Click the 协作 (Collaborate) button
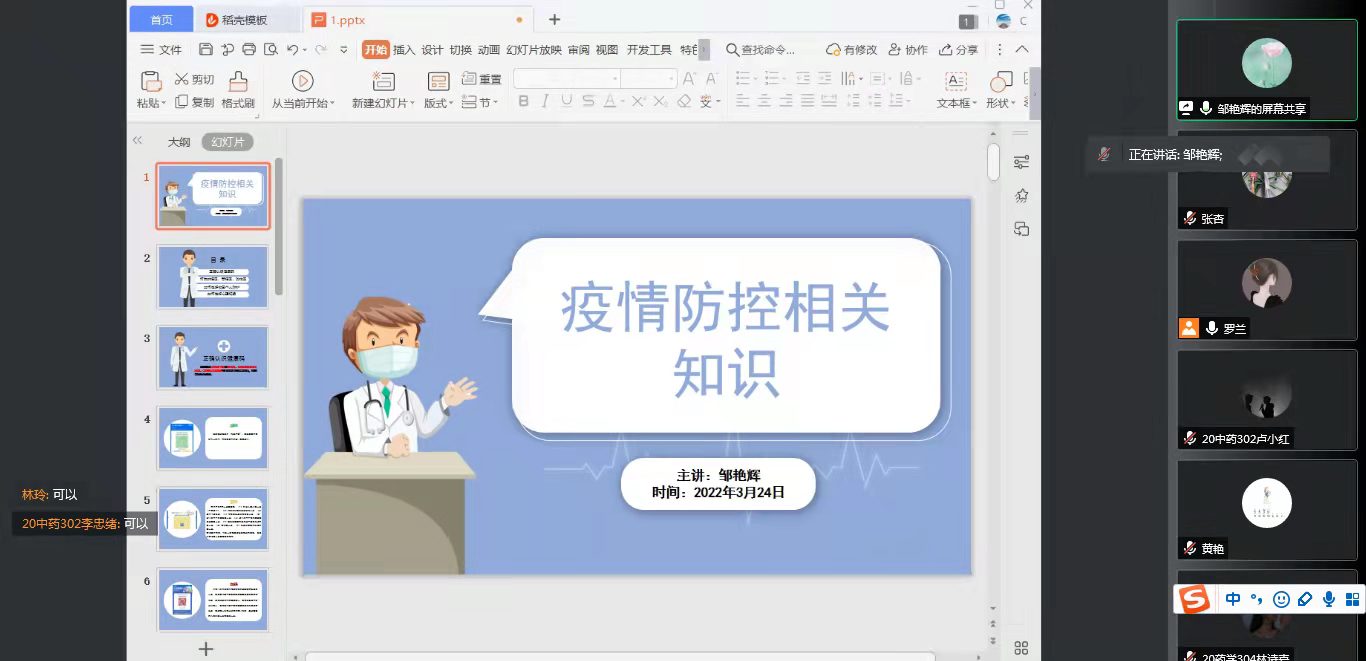 click(908, 50)
